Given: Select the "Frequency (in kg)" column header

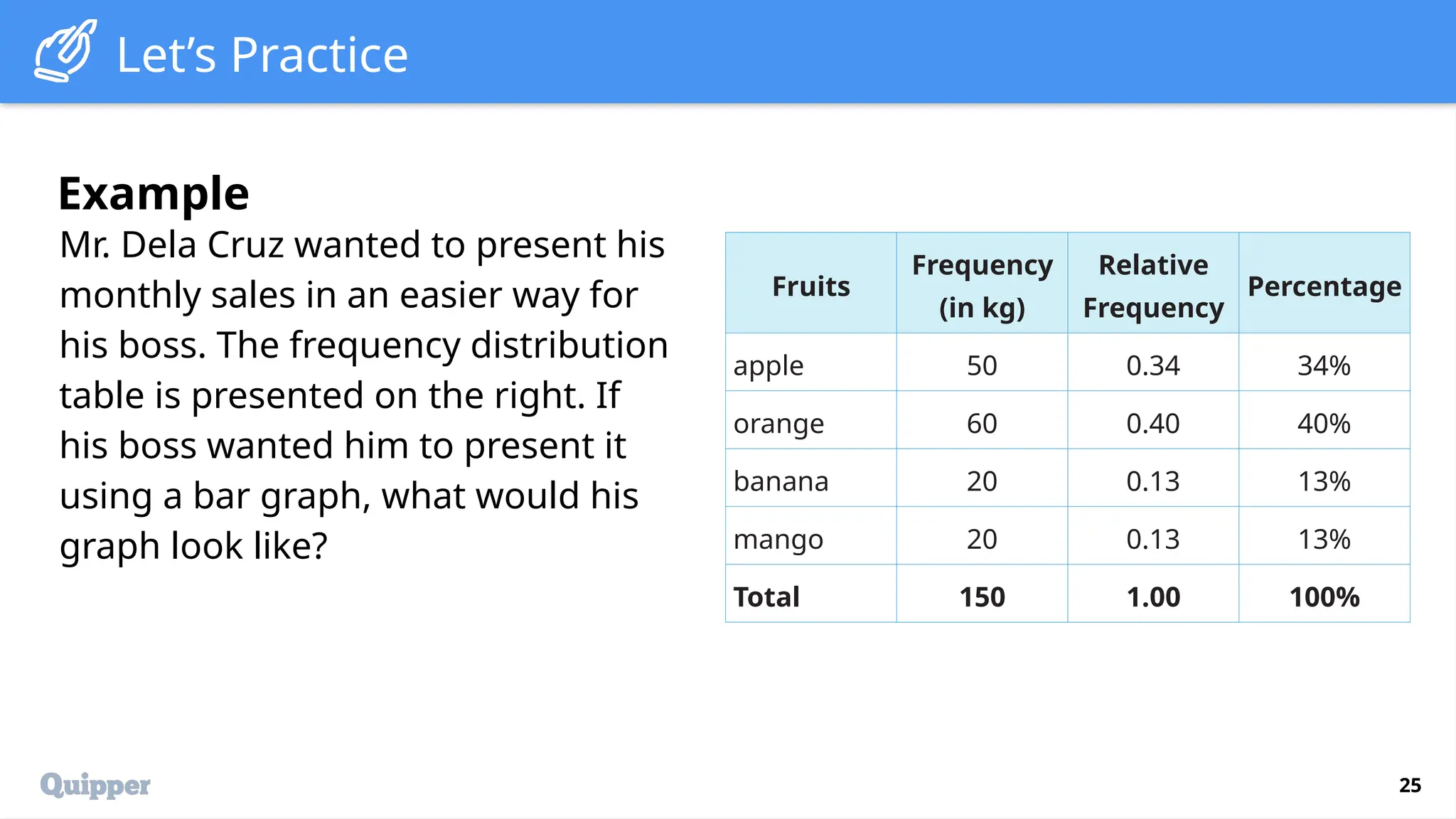Looking at the screenshot, I should tap(982, 286).
